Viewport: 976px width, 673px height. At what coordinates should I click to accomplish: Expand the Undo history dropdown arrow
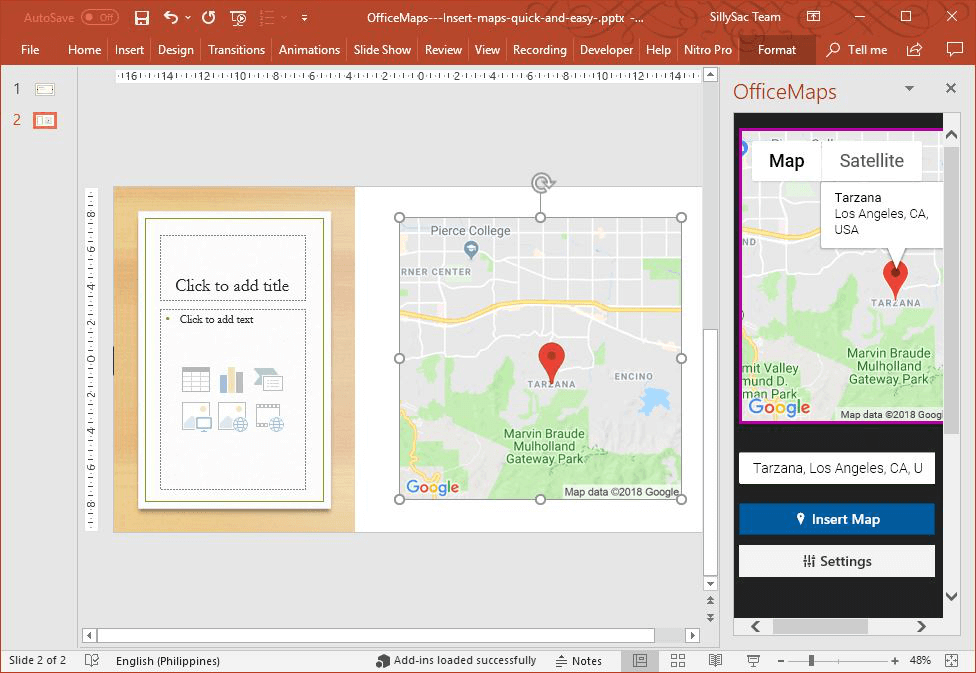pyautogui.click(x=188, y=18)
